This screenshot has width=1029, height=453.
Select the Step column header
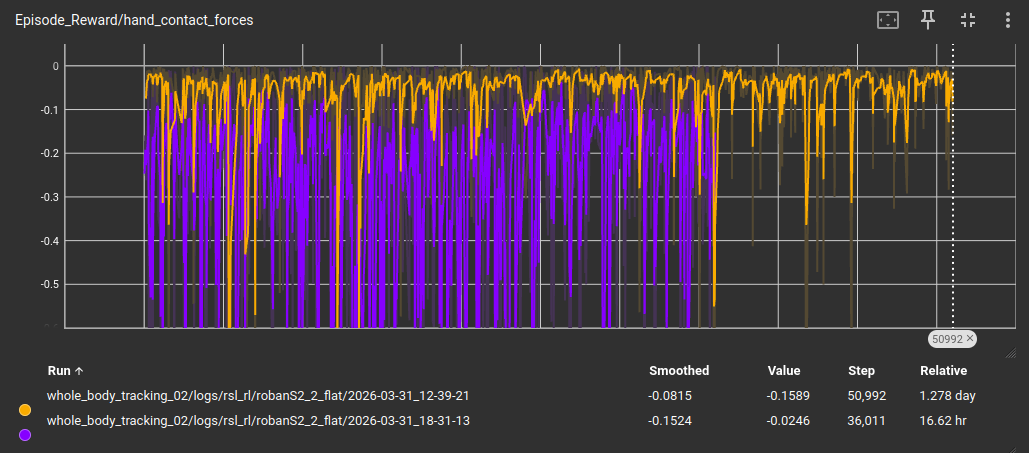[861, 370]
